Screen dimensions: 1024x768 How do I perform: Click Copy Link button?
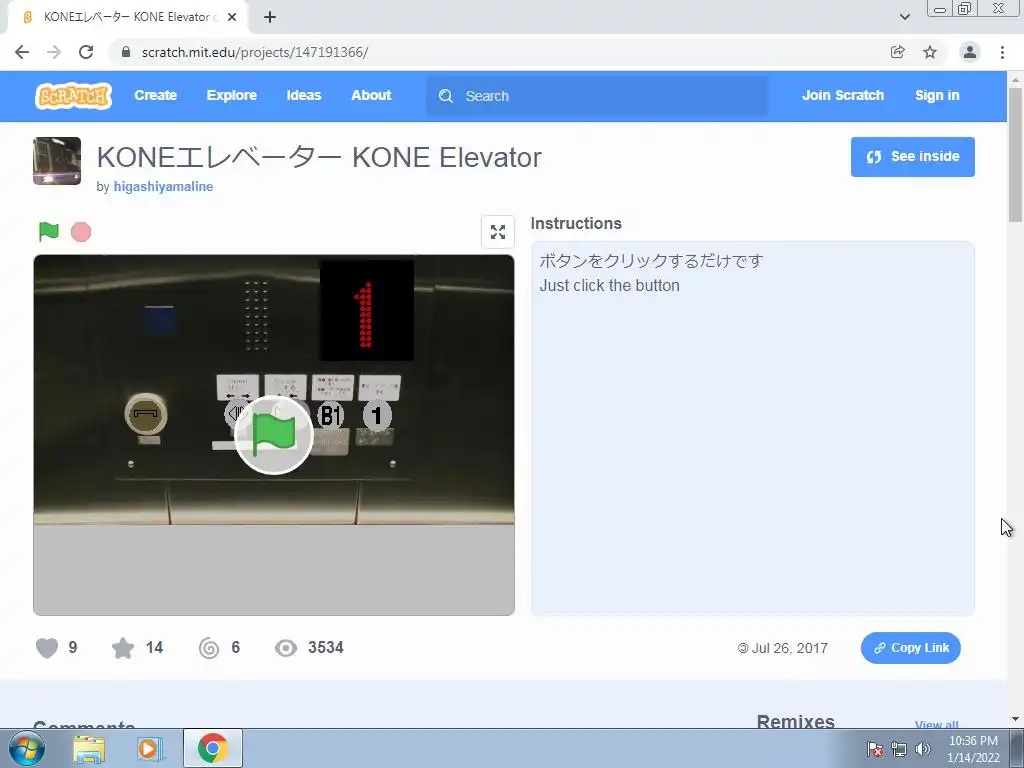coord(910,648)
